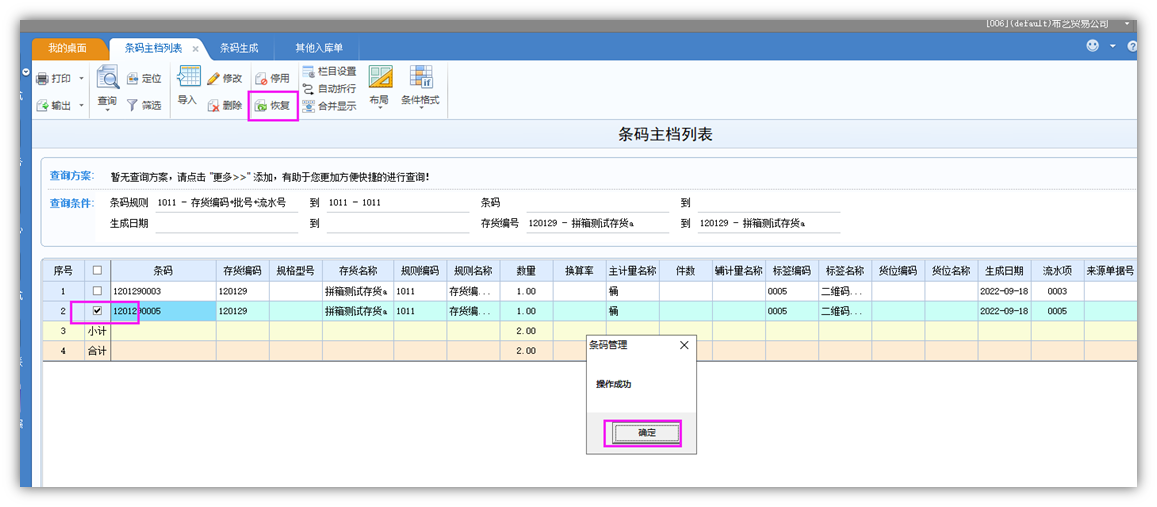Image resolution: width=1157 pixels, height=507 pixels.
Task: Open dropdown beside smiley icon
Action: (1113, 46)
